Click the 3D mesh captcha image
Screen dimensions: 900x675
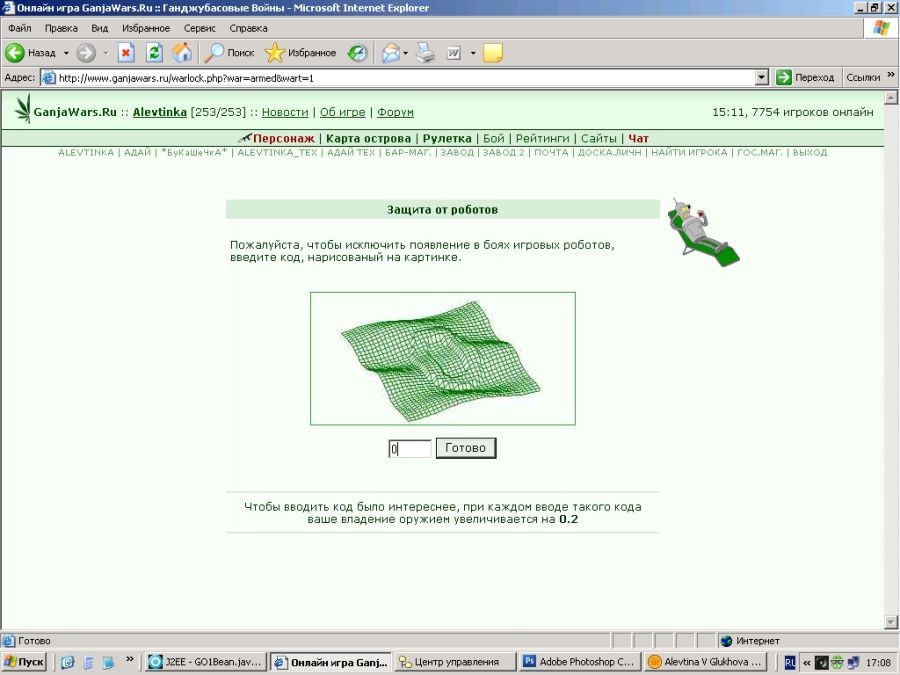[x=443, y=359]
